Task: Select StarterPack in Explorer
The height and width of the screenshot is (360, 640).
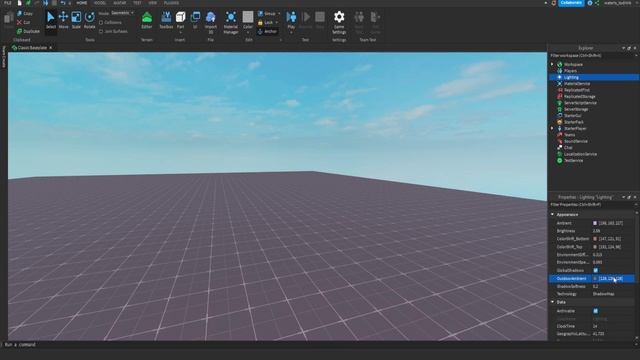Action: point(574,122)
